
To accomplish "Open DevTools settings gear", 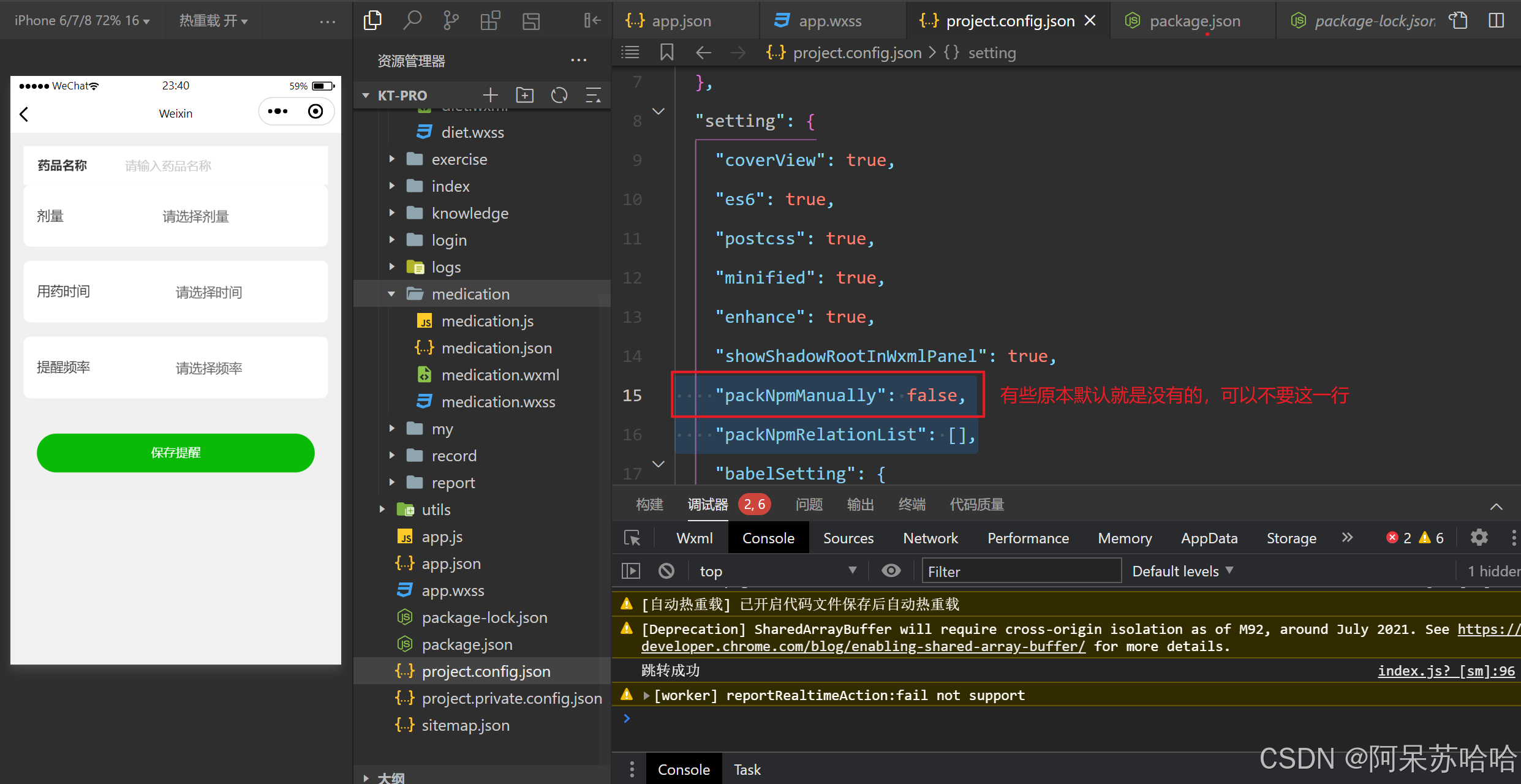I will [1479, 538].
